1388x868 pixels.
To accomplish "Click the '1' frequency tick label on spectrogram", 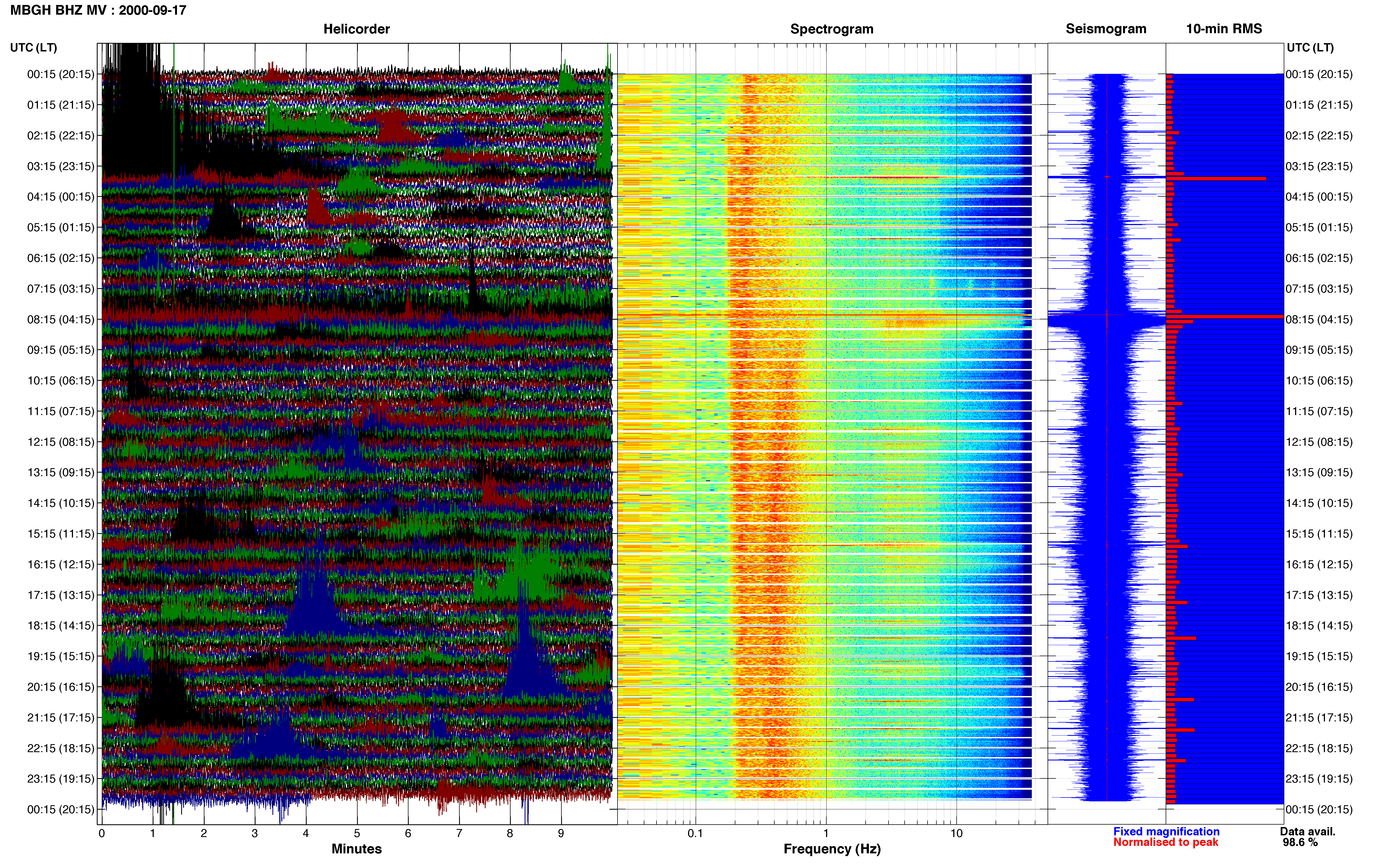I will (x=826, y=833).
